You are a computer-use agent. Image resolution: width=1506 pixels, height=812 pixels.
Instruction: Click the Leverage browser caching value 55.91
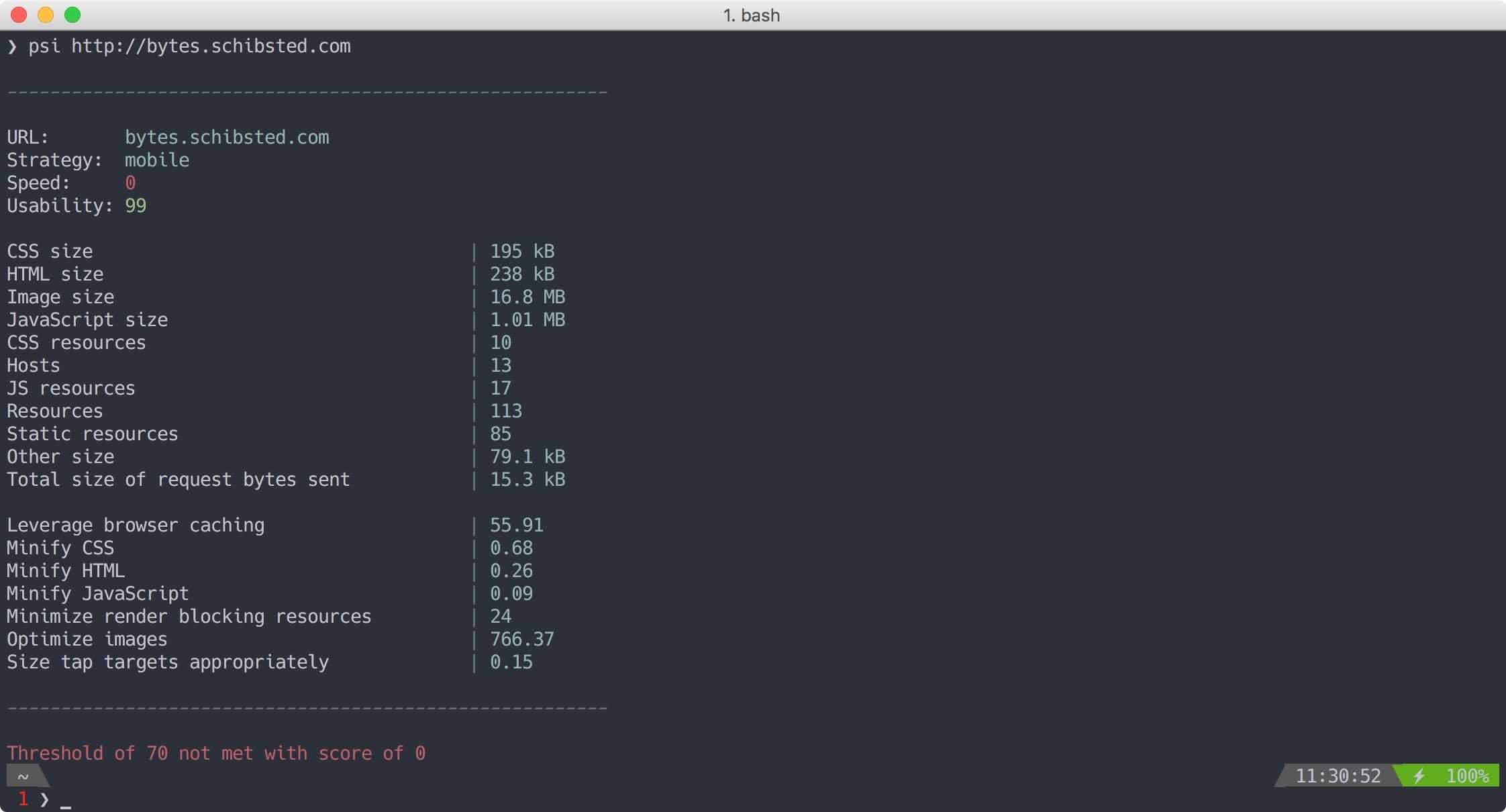point(517,525)
